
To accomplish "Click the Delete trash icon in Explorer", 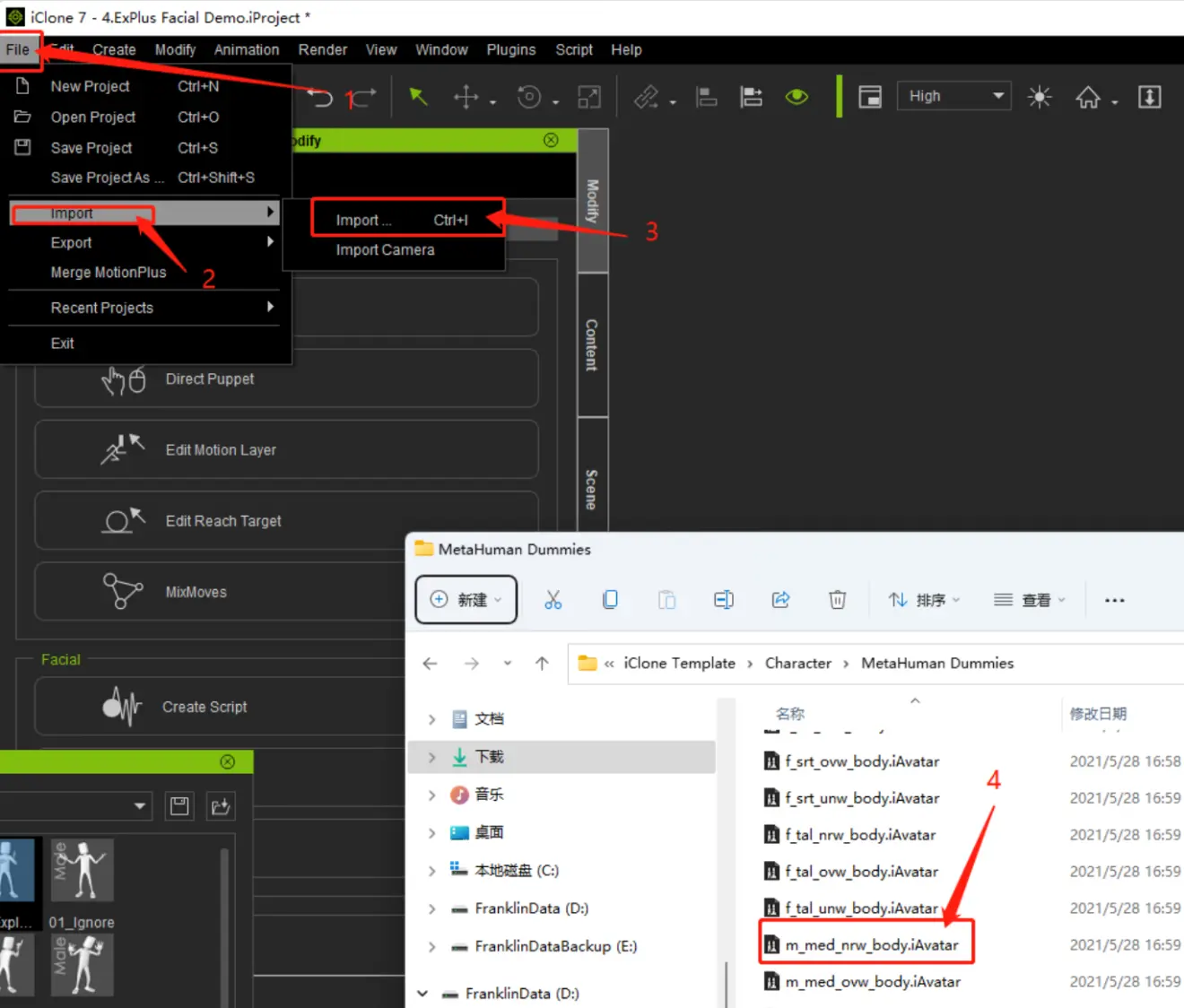I will pos(837,600).
